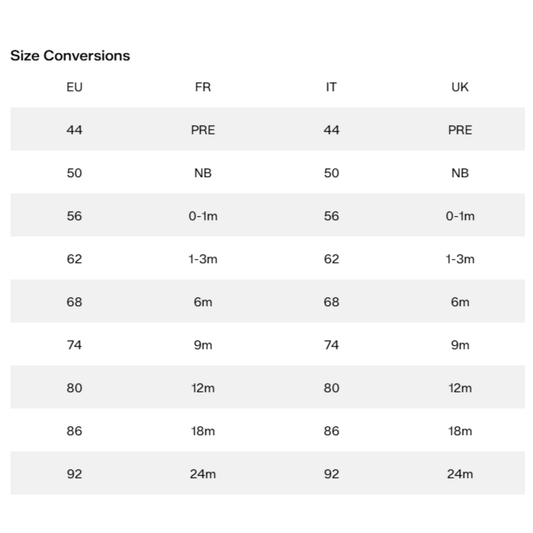This screenshot has width=533, height=533.
Task: Click the UK NB size cell
Action: point(460,173)
